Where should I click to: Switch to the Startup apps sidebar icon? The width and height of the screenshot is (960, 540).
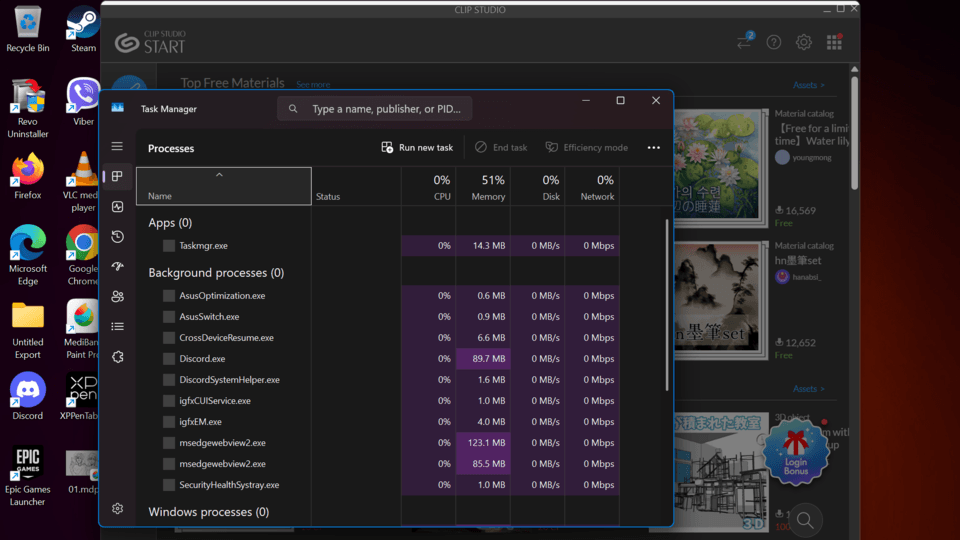pos(118,267)
